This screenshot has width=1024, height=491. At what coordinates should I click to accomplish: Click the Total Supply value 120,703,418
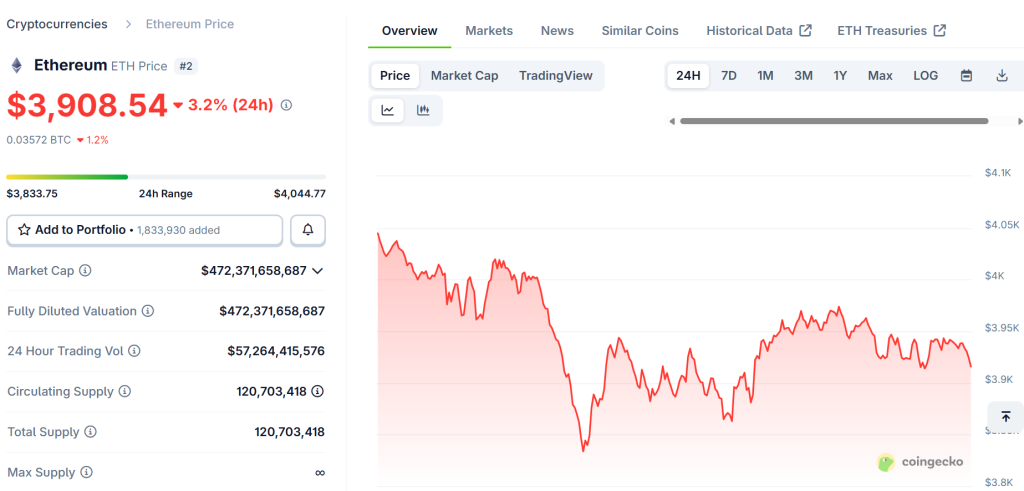click(x=290, y=432)
